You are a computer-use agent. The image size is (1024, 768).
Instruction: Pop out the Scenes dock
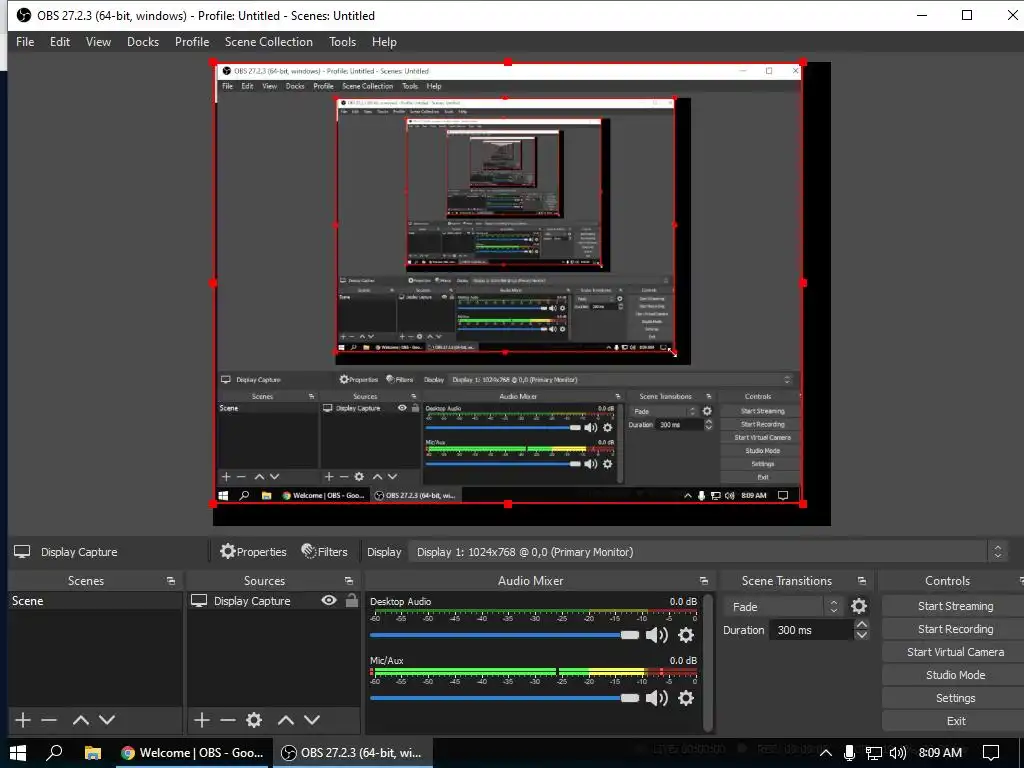click(171, 581)
